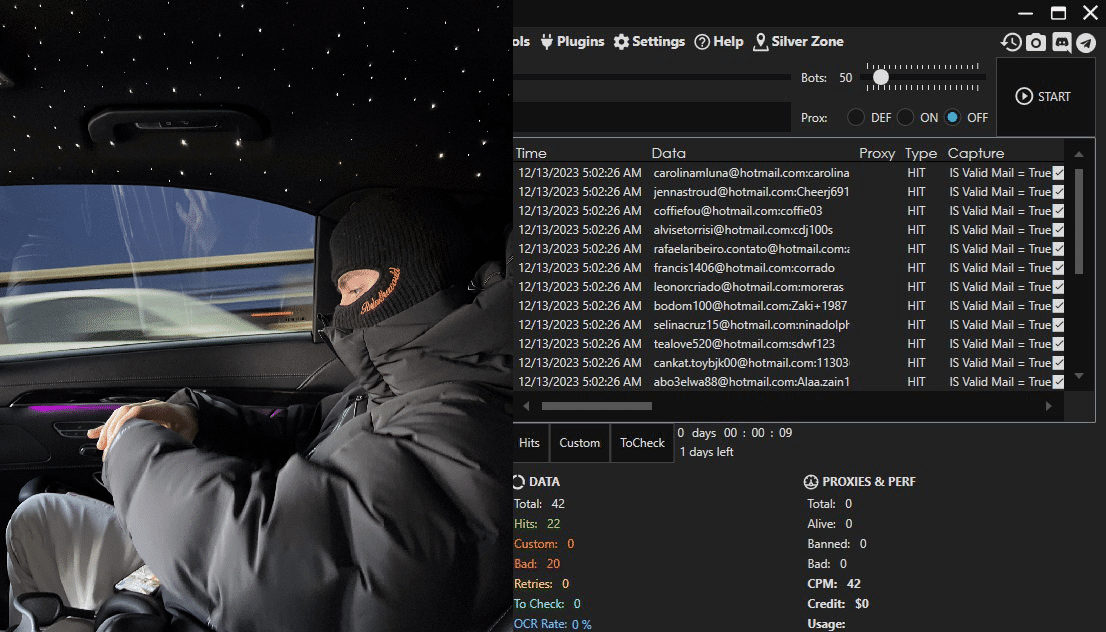The width and height of the screenshot is (1106, 632).
Task: Click the '1 days left' text
Action: coord(707,452)
